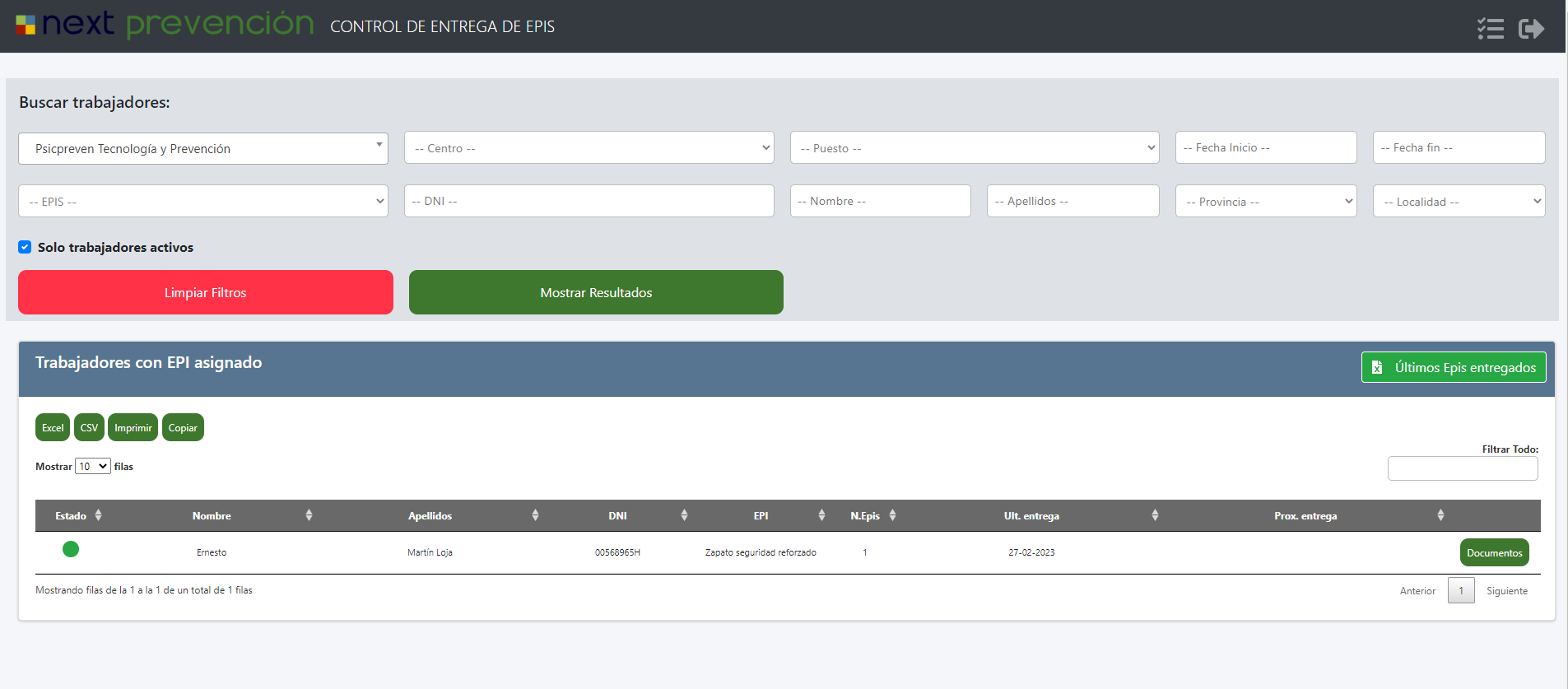Click the Zapato seguridad reforzado cell
The width and height of the screenshot is (1568, 689).
click(761, 552)
